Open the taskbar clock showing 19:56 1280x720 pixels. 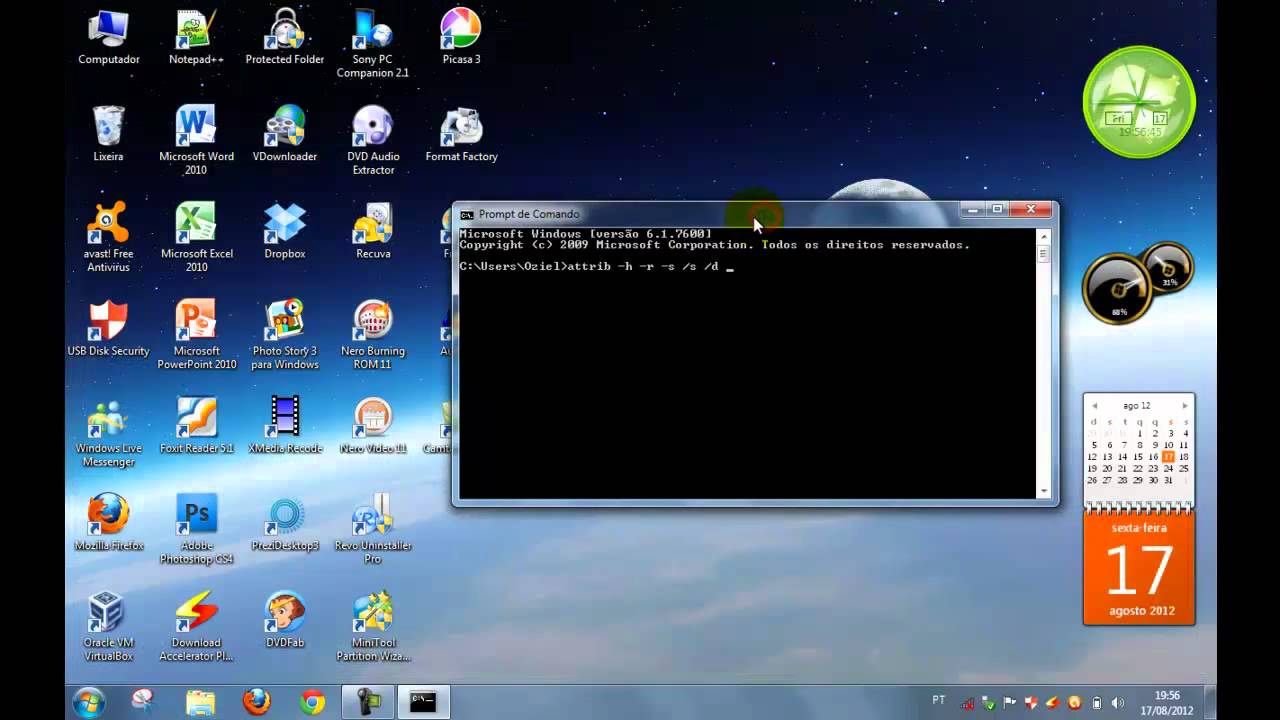point(1167,702)
